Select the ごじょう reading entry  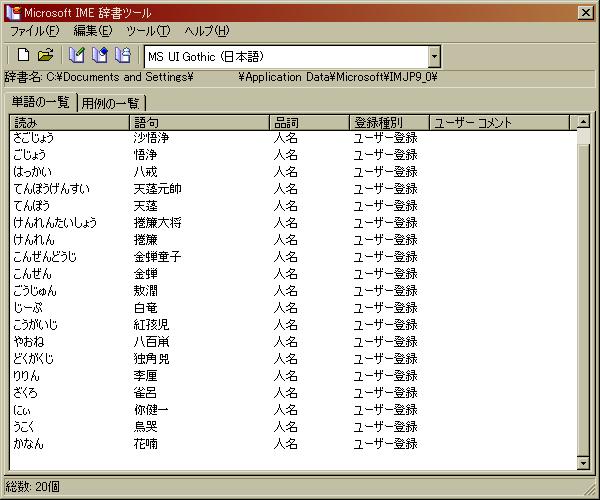29,155
